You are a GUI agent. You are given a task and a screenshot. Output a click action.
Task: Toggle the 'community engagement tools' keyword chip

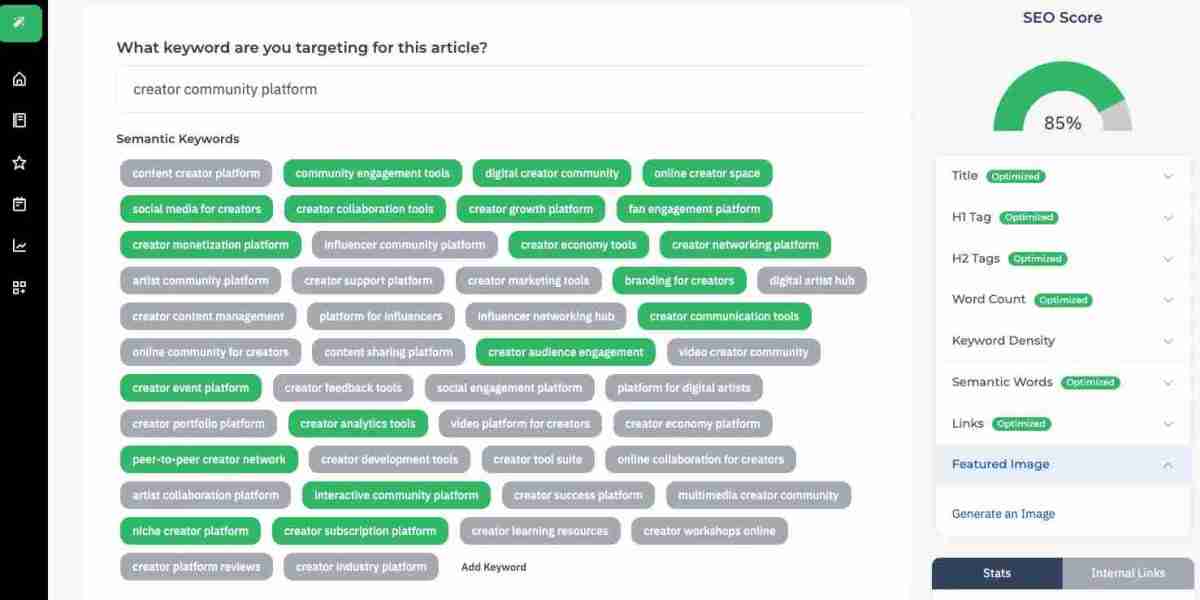[373, 173]
